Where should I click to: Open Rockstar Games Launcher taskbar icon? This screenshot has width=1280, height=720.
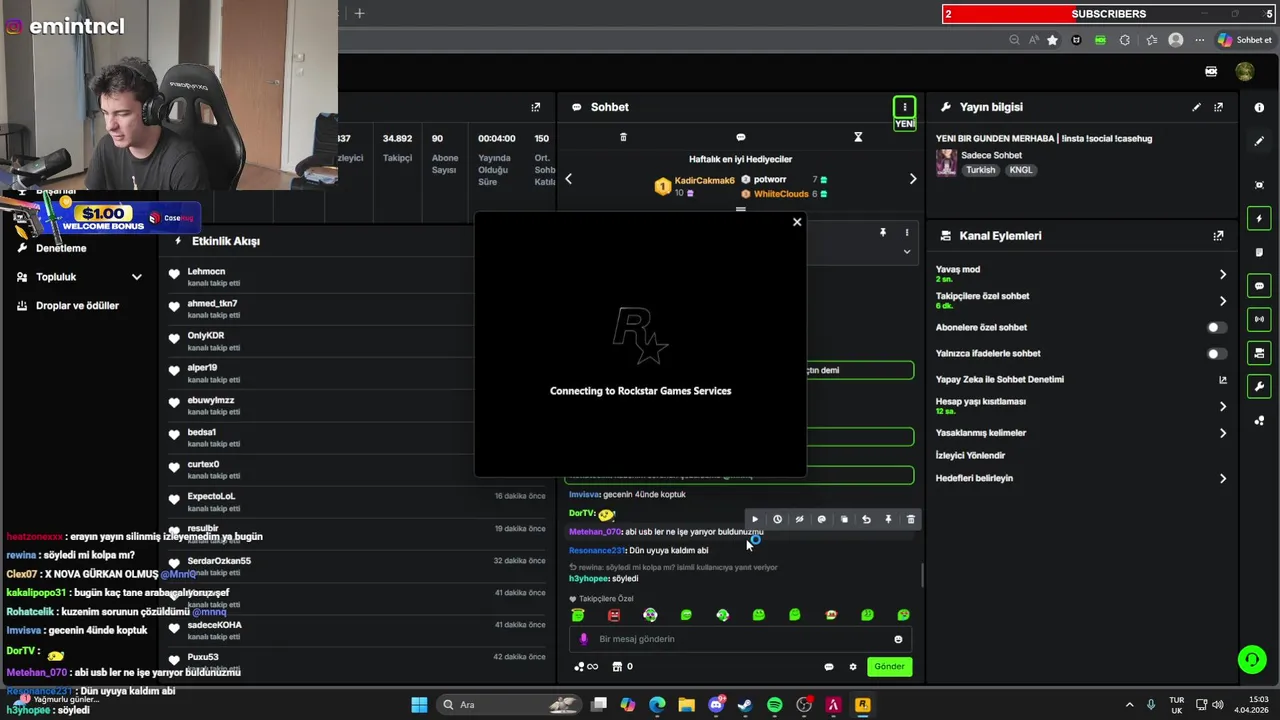(x=862, y=705)
